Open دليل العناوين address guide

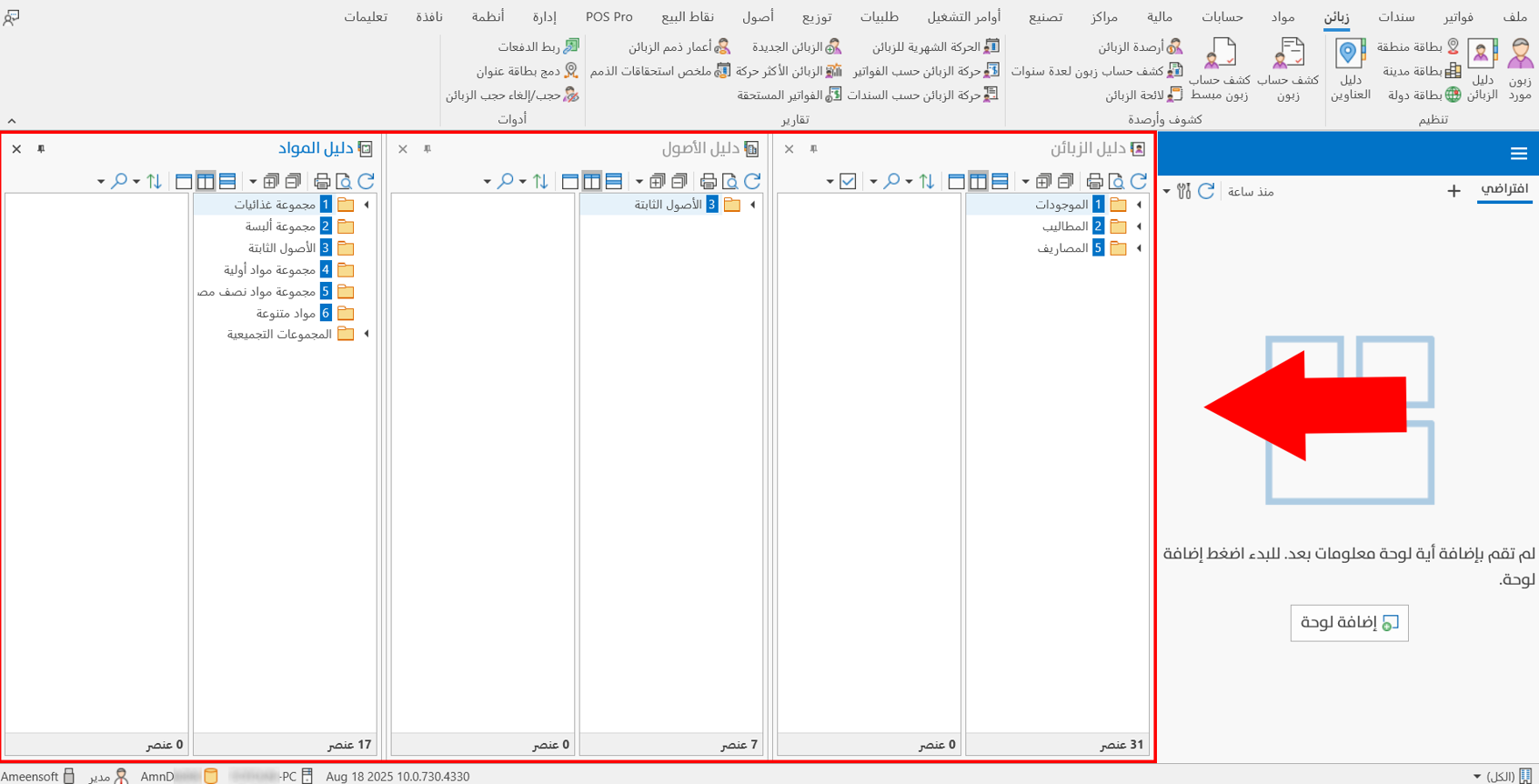coord(1351,69)
